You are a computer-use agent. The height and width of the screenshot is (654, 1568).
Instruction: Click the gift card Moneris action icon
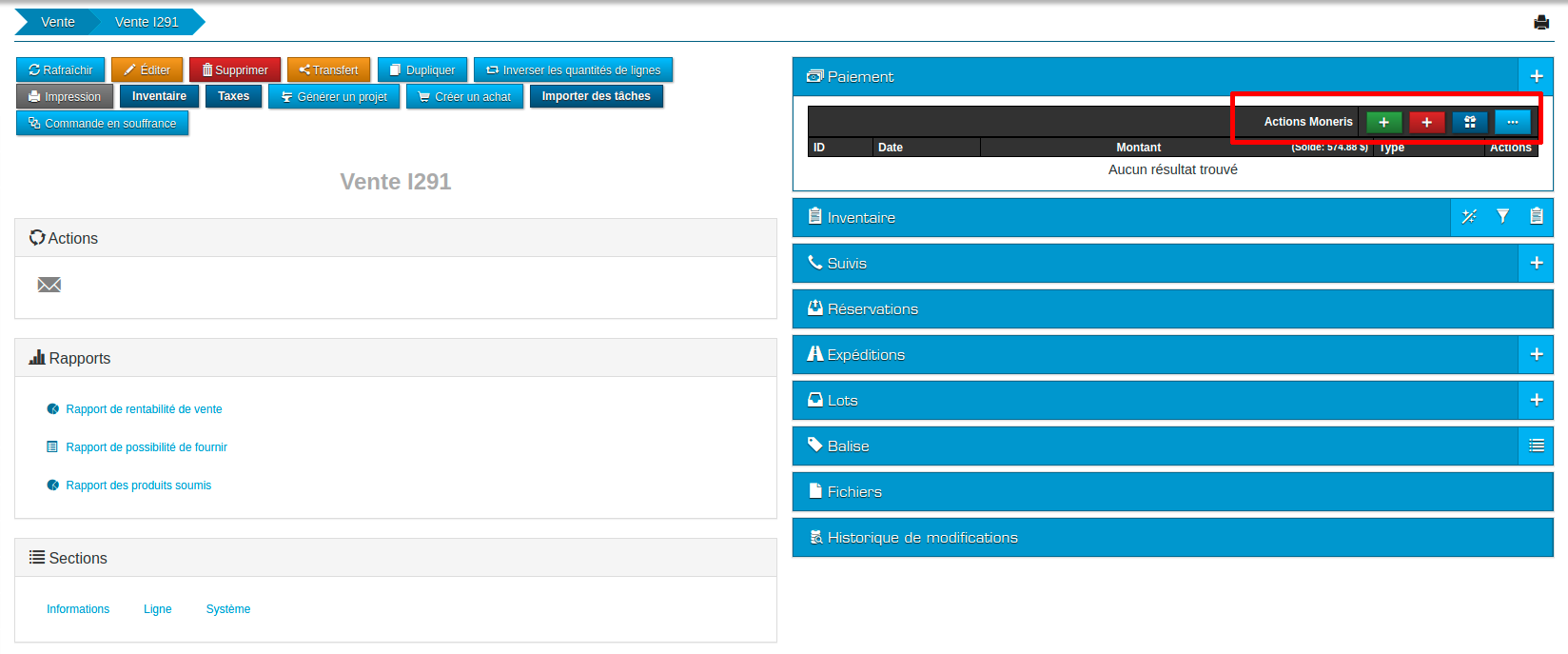coord(1469,122)
